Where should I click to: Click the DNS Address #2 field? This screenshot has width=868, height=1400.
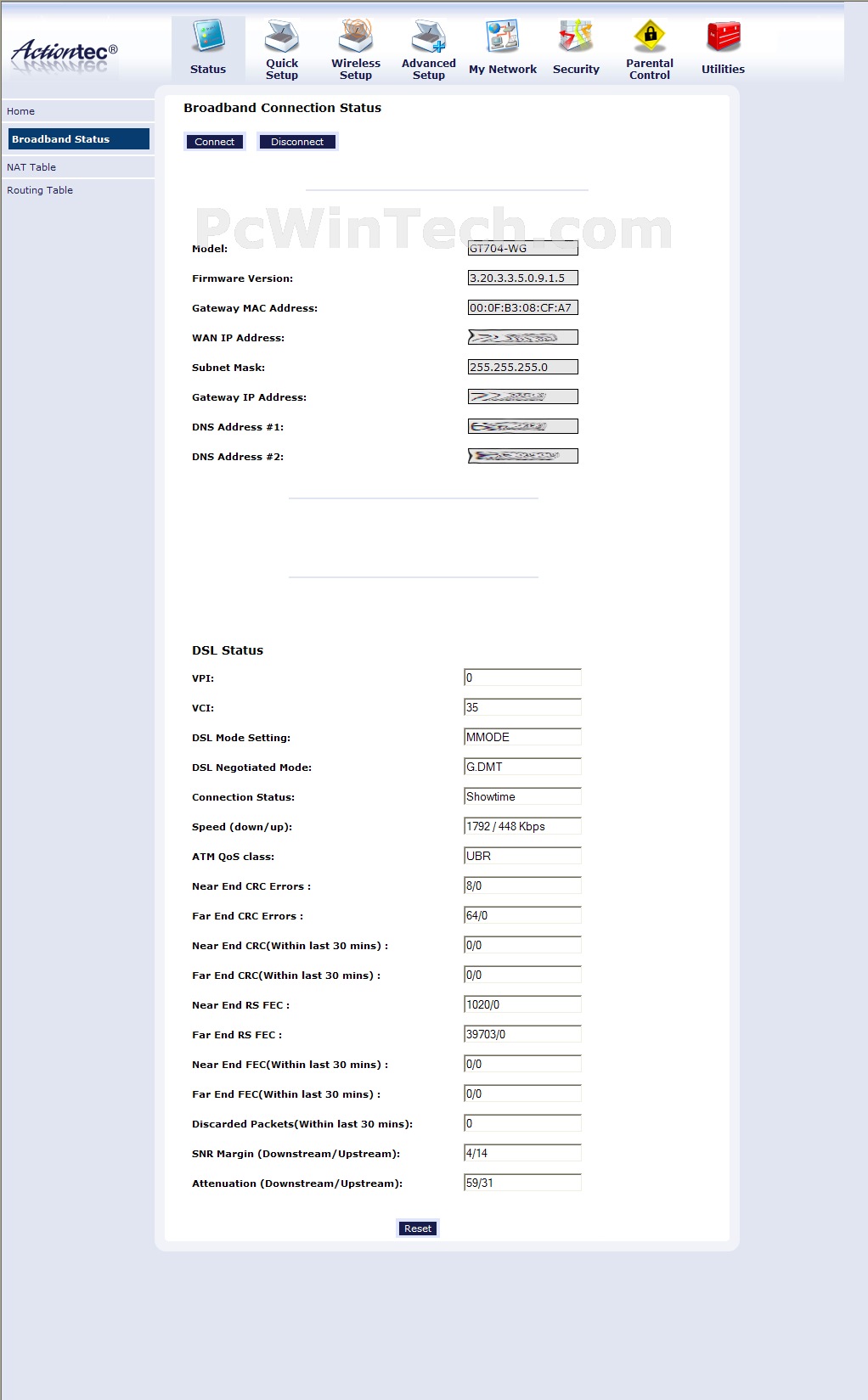[523, 456]
